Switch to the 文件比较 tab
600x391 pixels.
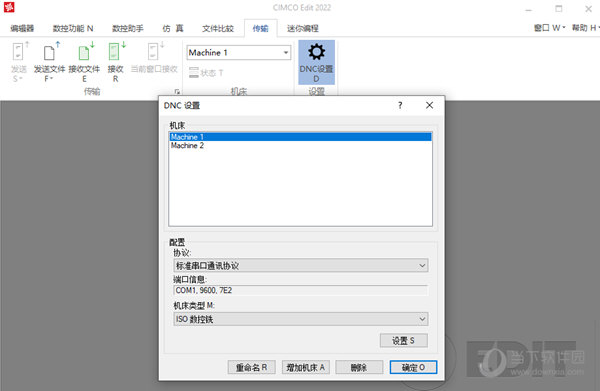click(x=218, y=28)
